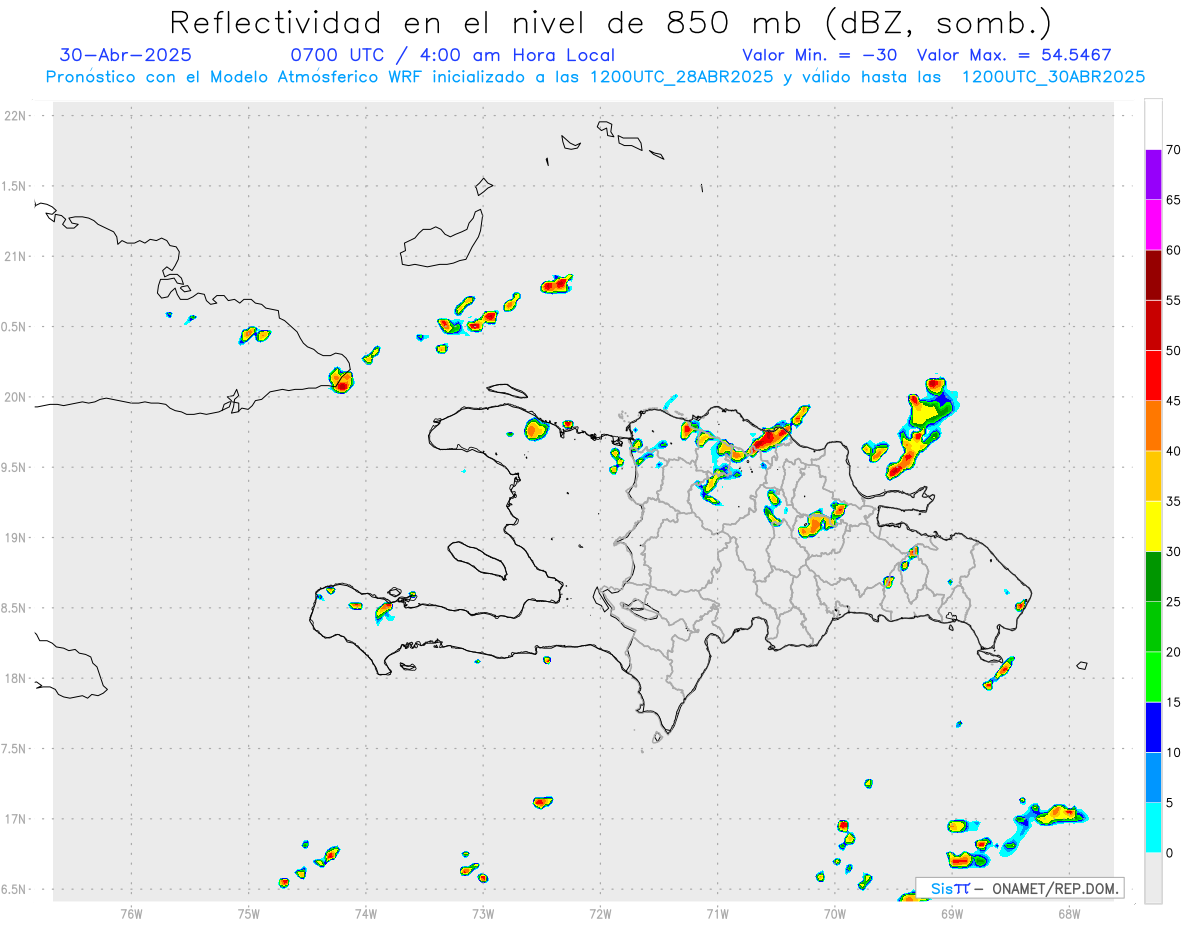Pick the blue 10-15 dBZ colorbar segment
Viewport: 1200px width, 927px height.
pos(1153,727)
